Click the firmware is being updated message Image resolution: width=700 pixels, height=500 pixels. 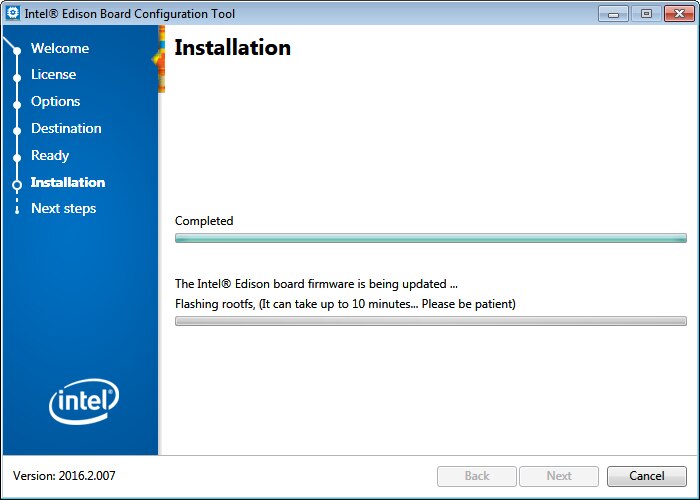click(316, 284)
